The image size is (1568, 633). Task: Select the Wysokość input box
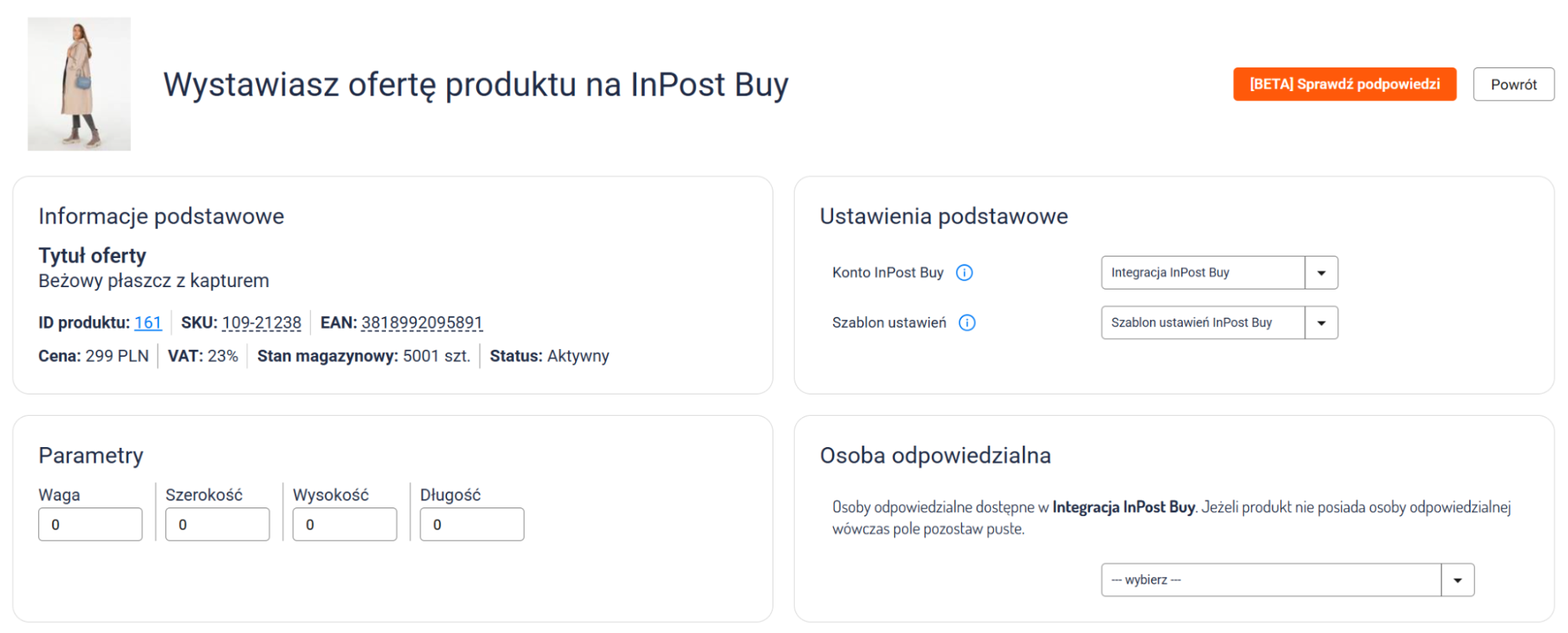click(x=344, y=525)
